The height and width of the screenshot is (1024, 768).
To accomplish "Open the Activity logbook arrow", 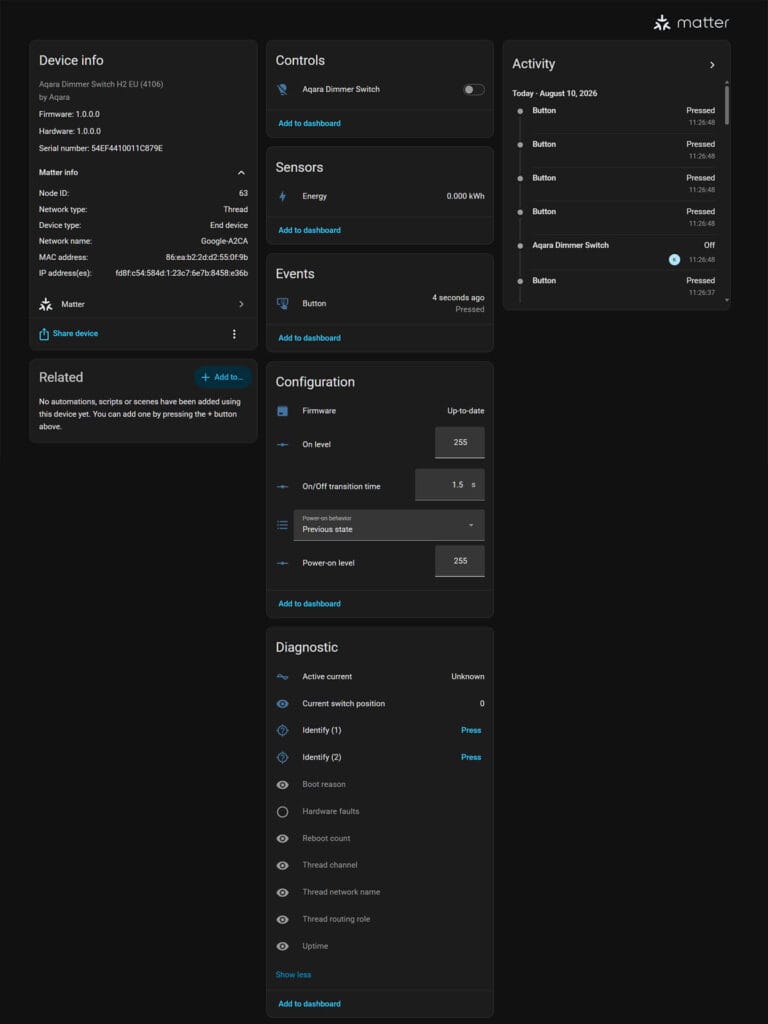I will click(x=712, y=65).
